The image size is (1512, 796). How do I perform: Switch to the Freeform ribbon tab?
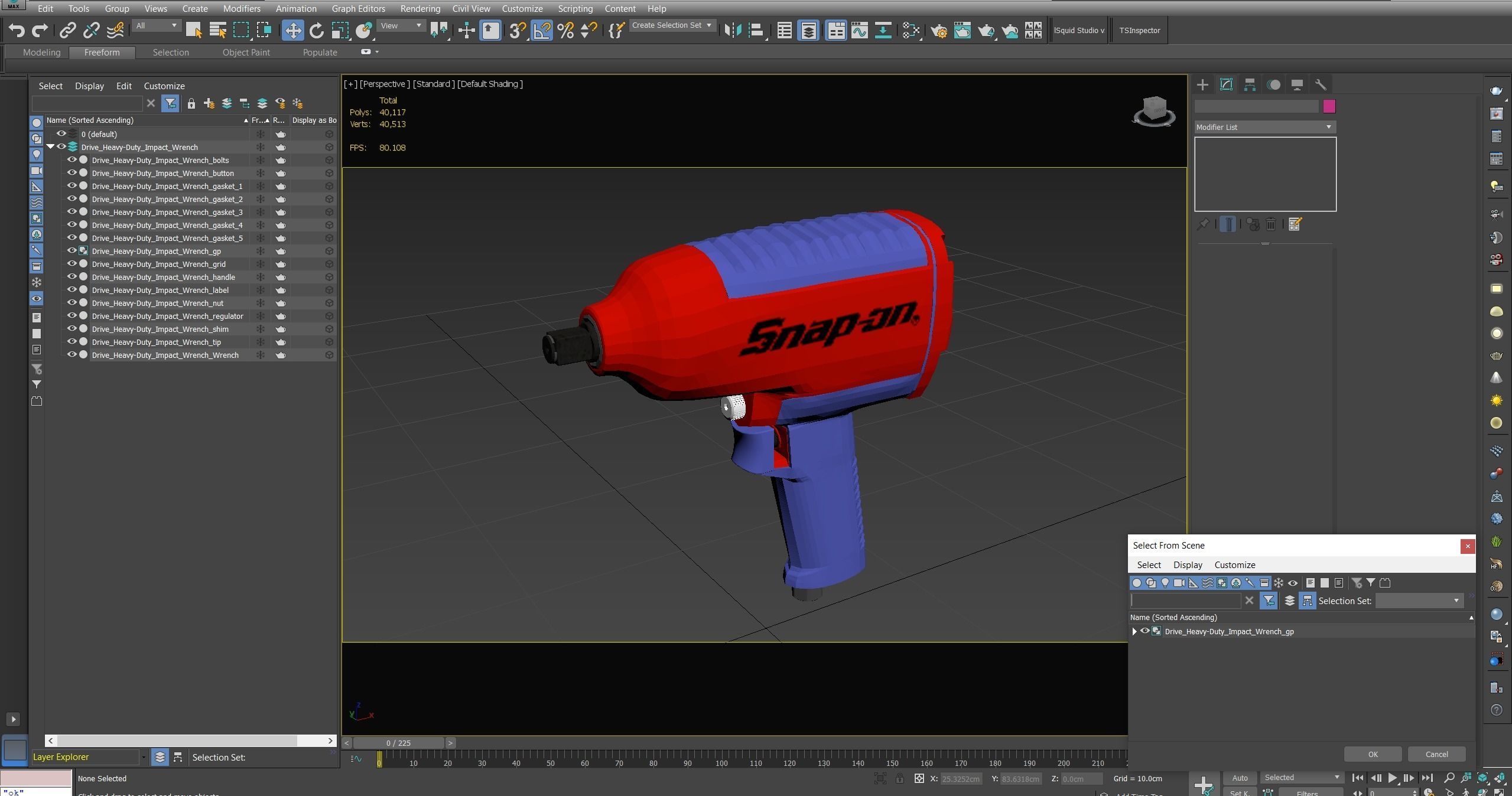coord(102,52)
